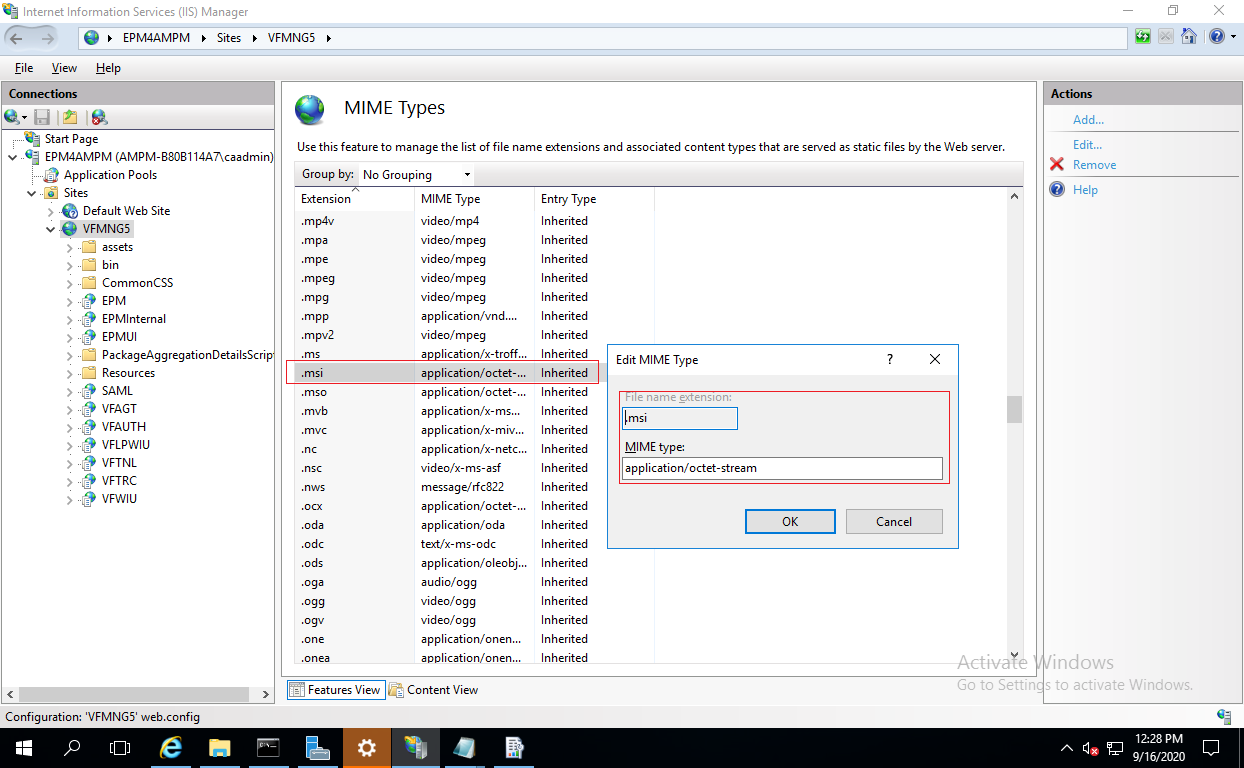Open the View menu

pyautogui.click(x=64, y=68)
